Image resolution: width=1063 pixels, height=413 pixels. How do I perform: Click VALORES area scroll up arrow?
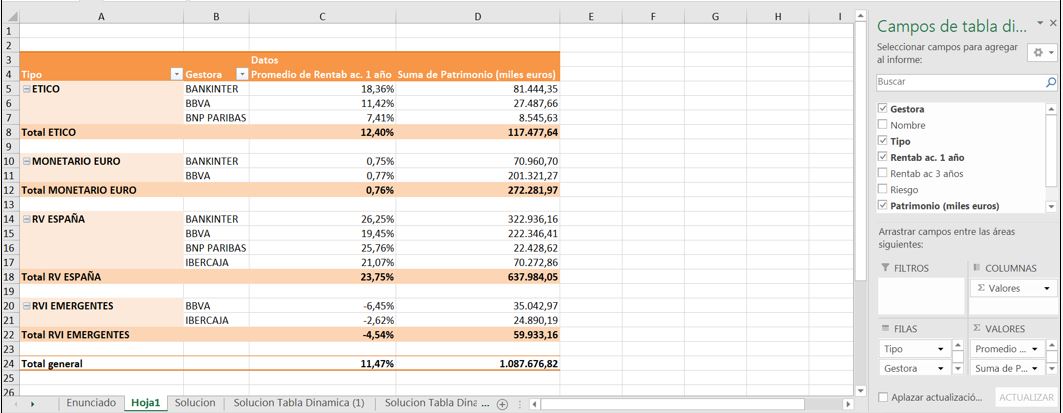1052,345
